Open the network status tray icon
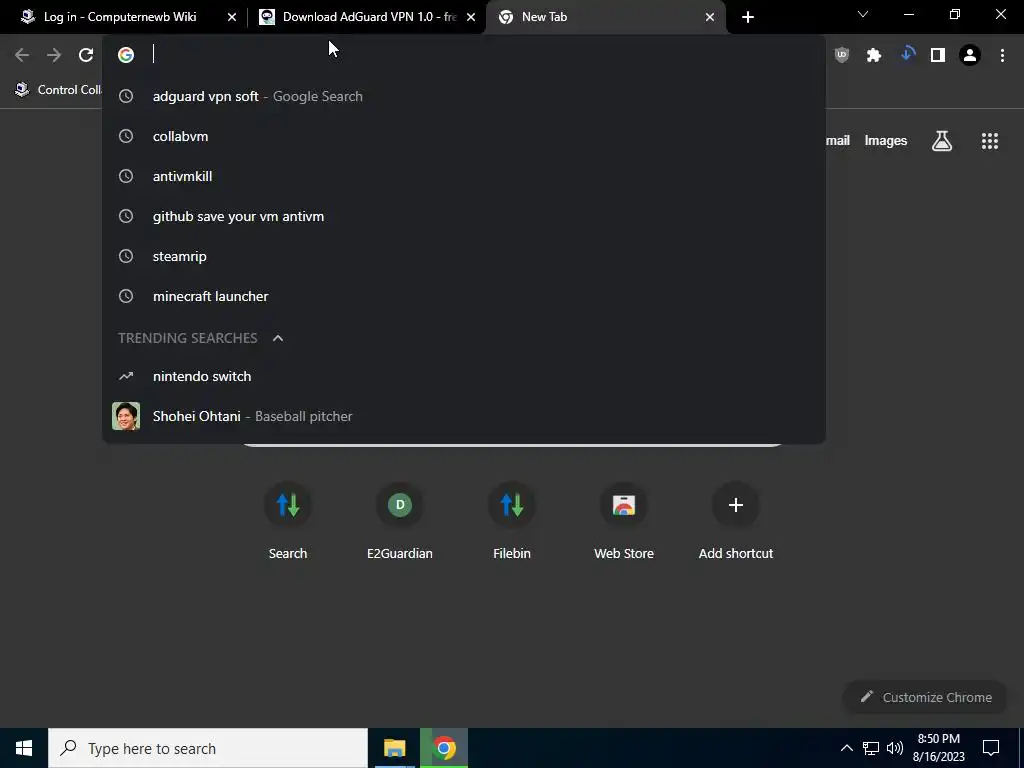This screenshot has height=768, width=1024. point(871,748)
